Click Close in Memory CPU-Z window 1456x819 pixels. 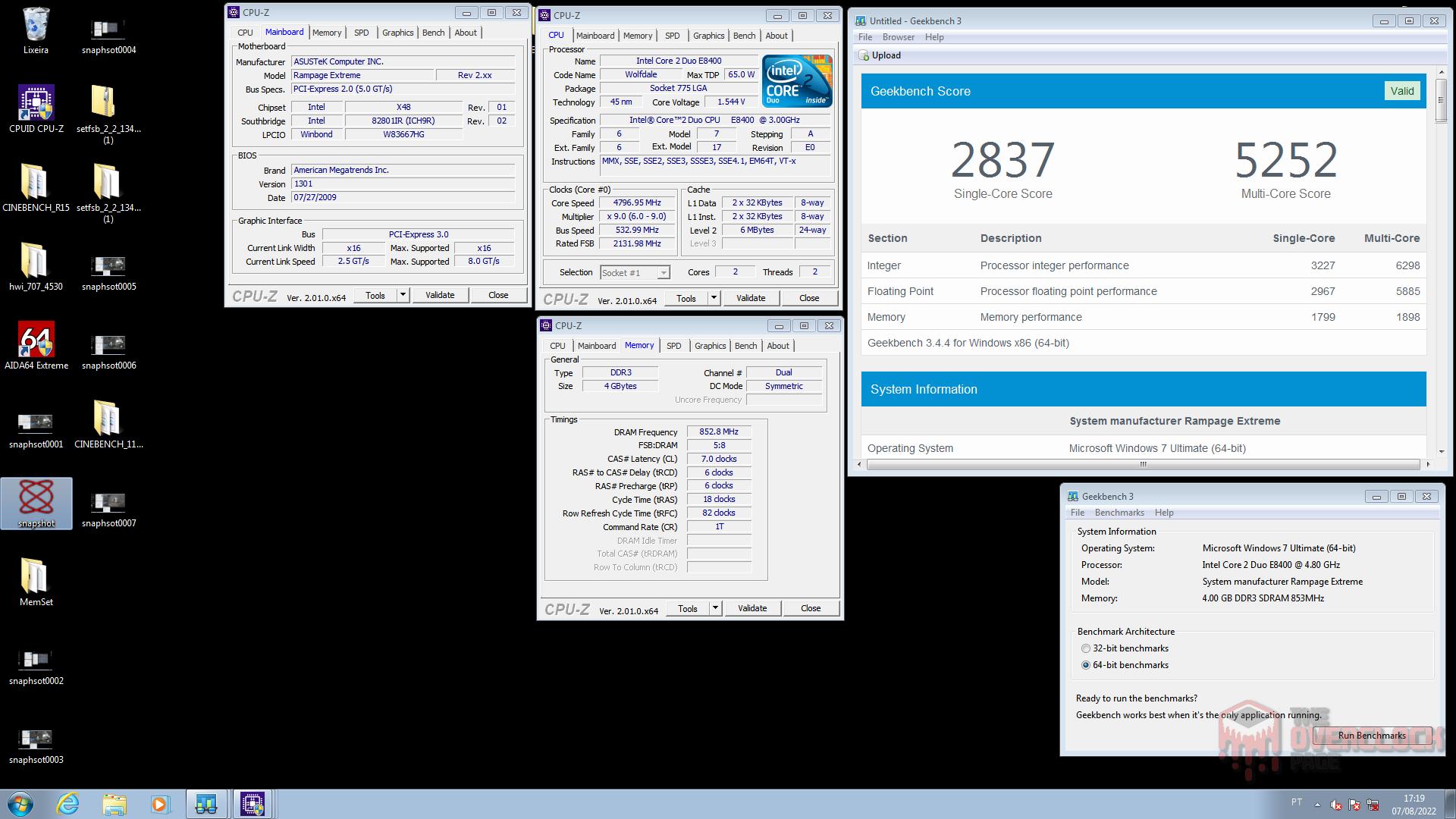[811, 608]
